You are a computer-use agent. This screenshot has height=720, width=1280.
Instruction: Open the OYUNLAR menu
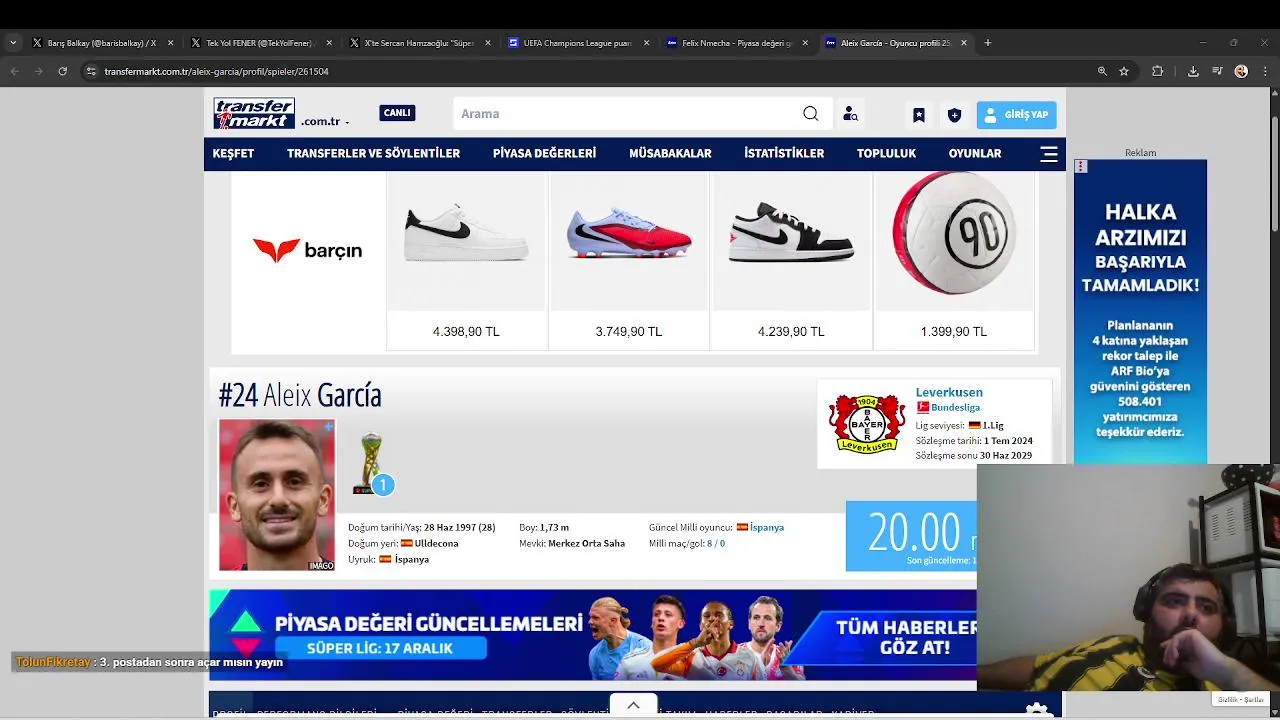[975, 154]
